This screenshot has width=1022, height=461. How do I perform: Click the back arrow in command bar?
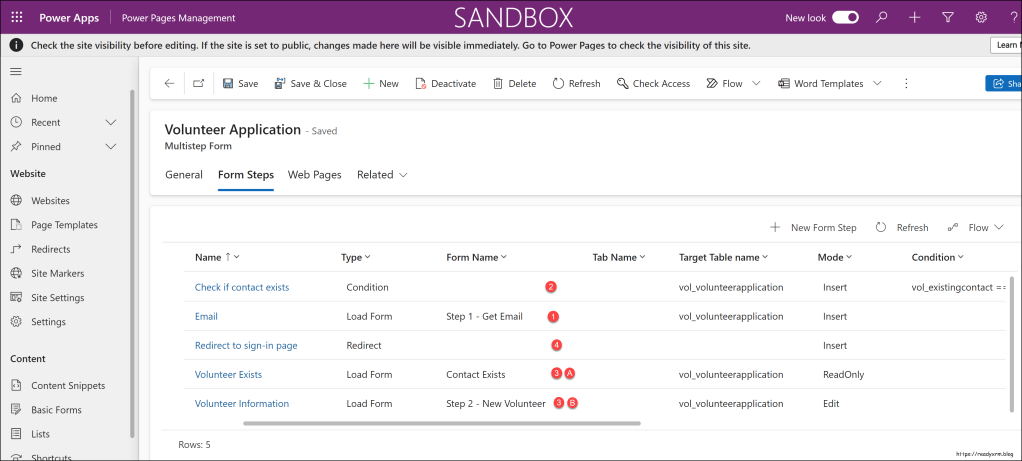[x=169, y=84]
